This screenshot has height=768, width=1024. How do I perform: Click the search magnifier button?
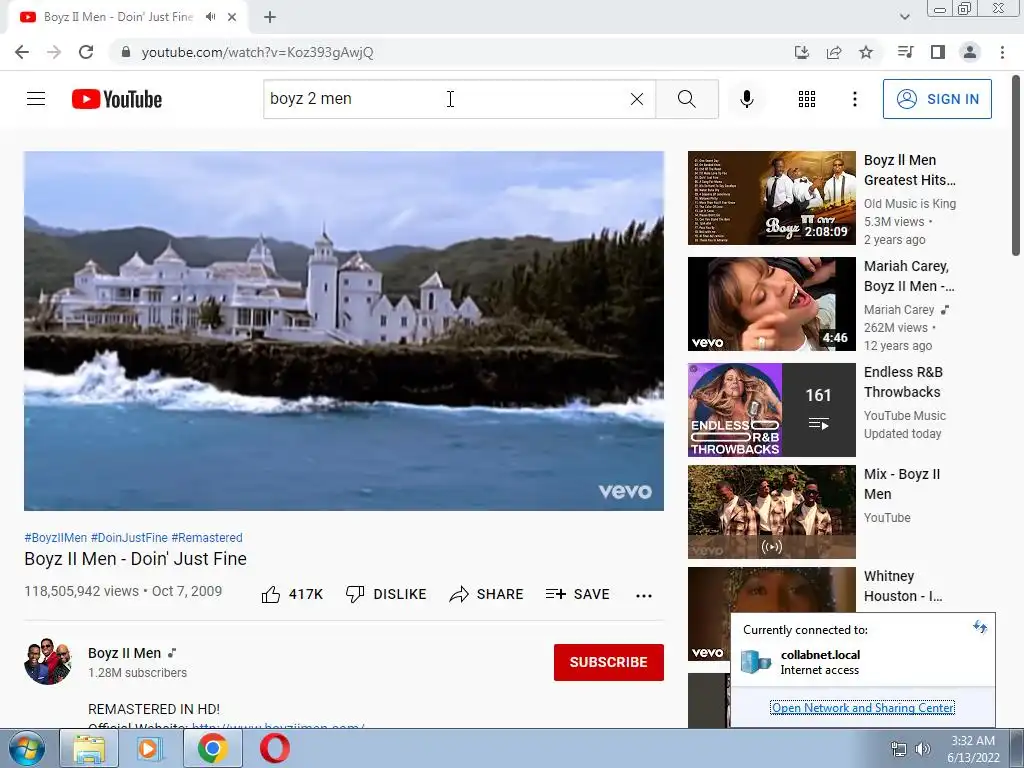point(687,99)
